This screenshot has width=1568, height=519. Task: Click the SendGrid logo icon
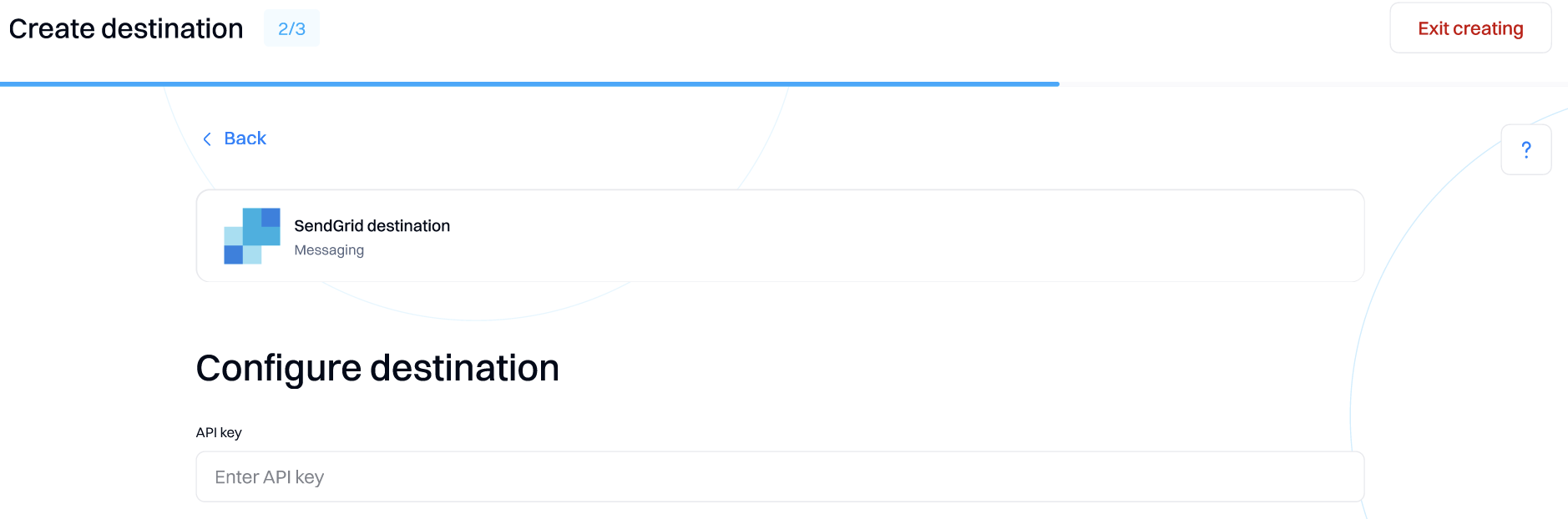click(251, 236)
